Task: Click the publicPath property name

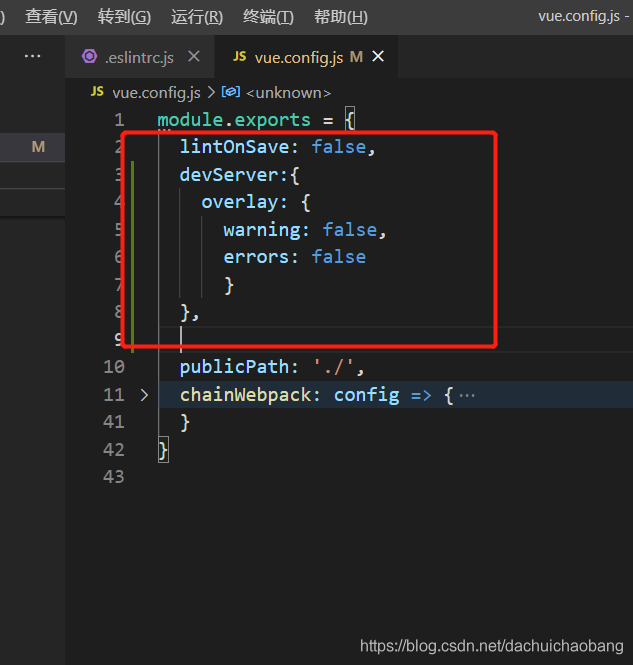Action: pos(234,367)
